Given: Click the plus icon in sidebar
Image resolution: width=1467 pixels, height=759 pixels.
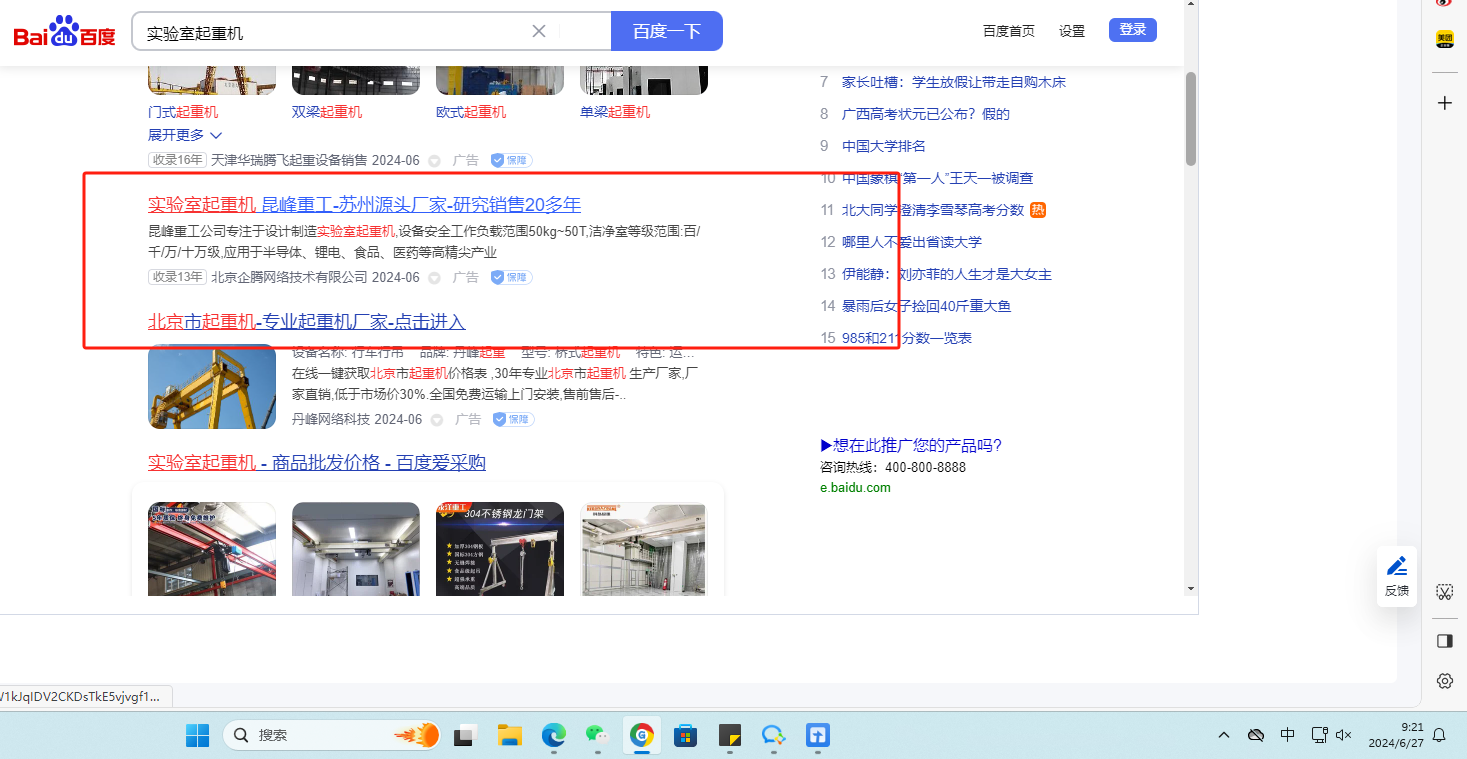Looking at the screenshot, I should pyautogui.click(x=1444, y=103).
